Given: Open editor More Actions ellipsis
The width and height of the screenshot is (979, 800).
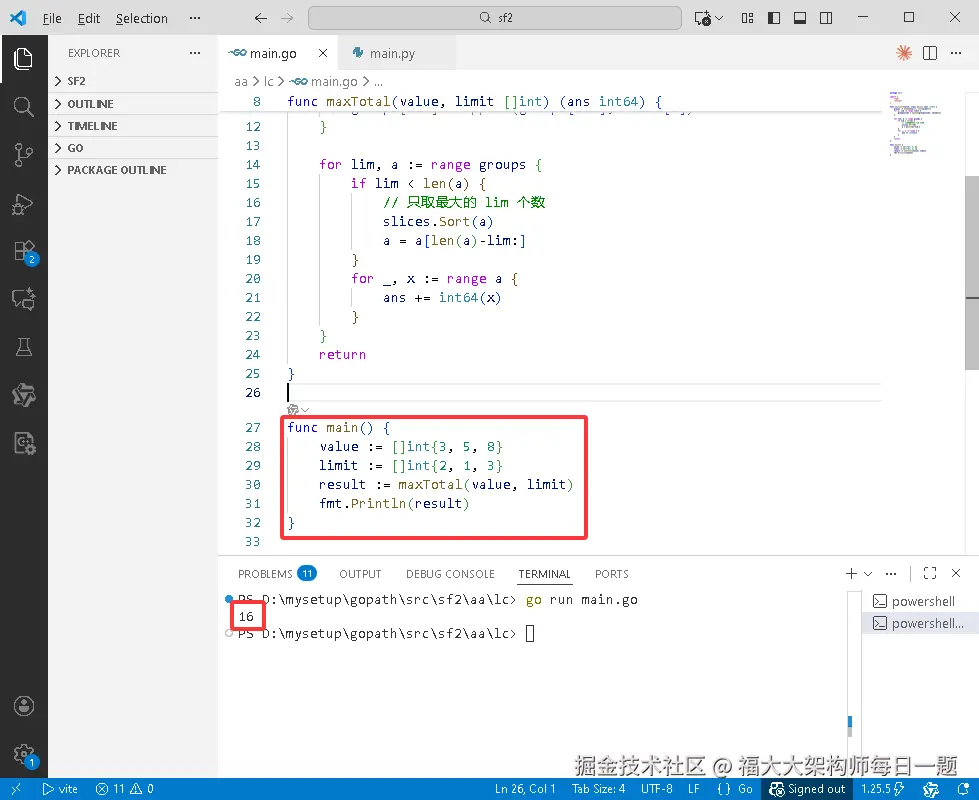Looking at the screenshot, I should [x=956, y=53].
